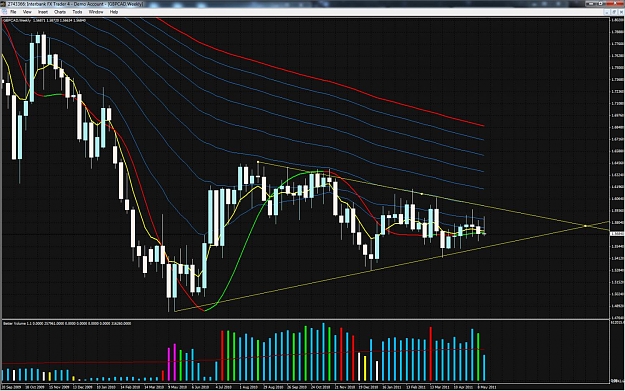Open the Help menu

(x=114, y=12)
